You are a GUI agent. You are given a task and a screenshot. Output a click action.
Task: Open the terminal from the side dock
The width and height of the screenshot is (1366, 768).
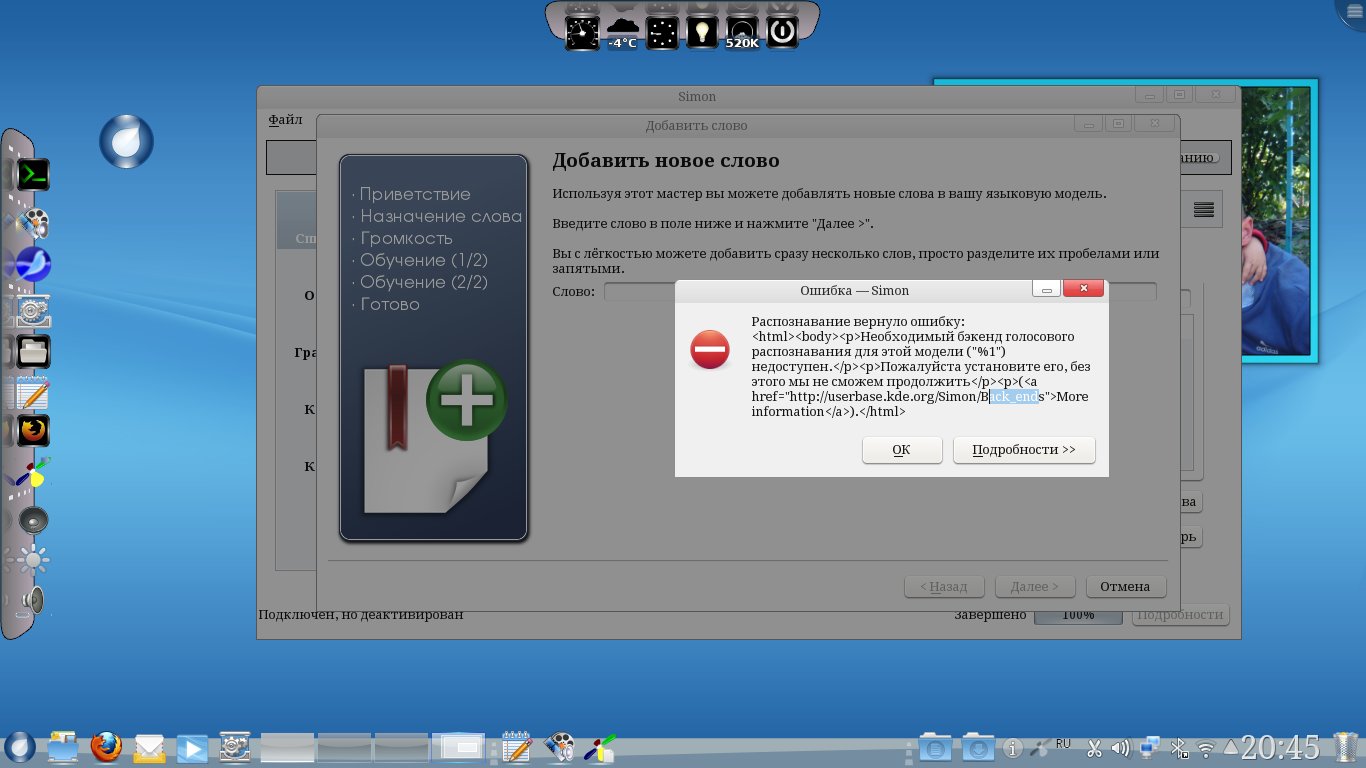coord(34,175)
